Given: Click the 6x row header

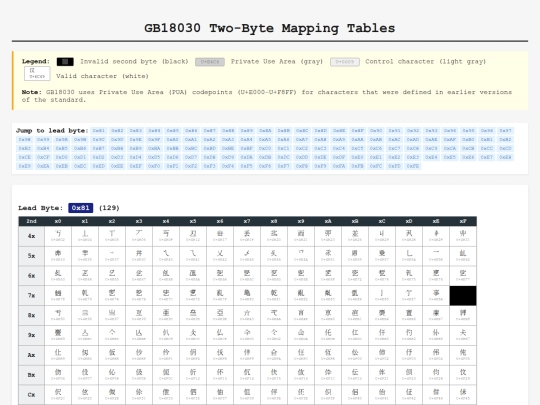Looking at the screenshot, I should 31,276.
